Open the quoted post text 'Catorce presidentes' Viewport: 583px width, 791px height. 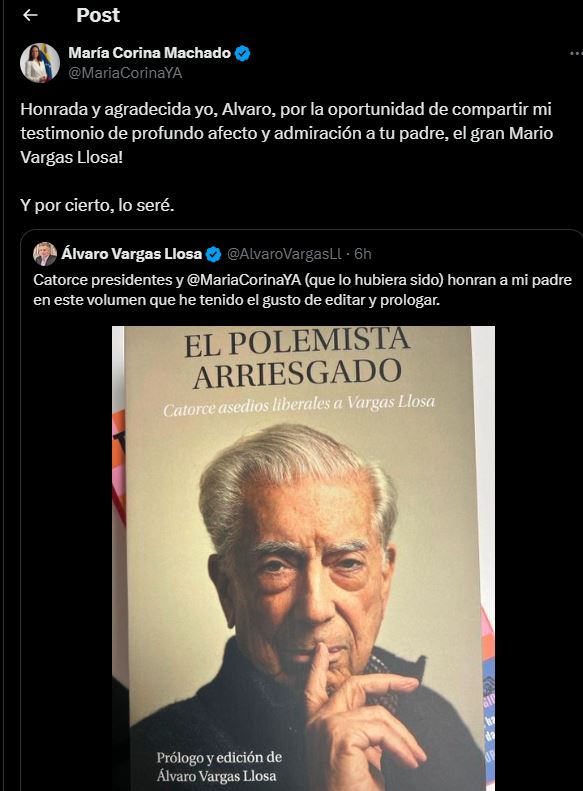303,290
